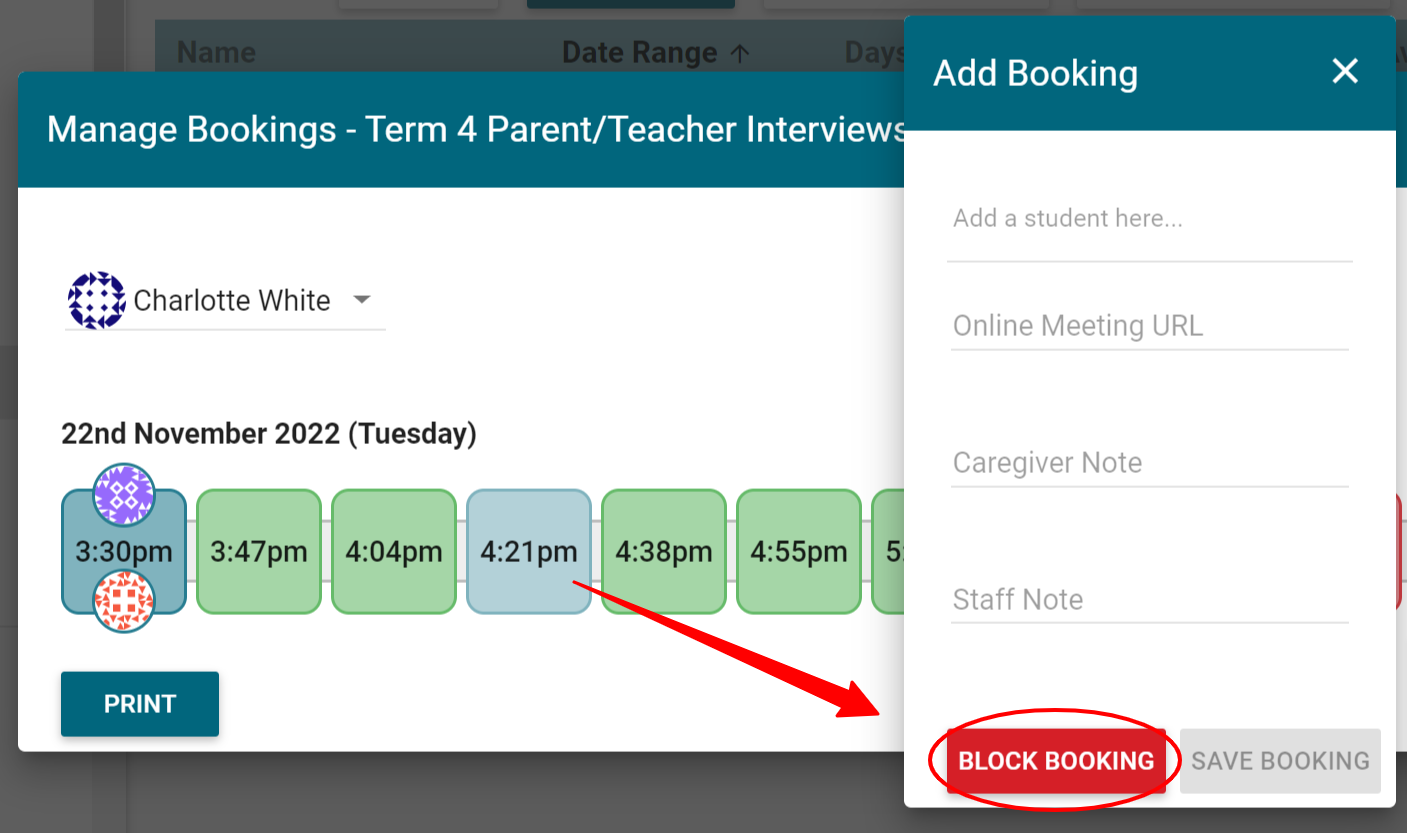
Task: Click the BLOCK BOOKING button
Action: pos(1055,760)
